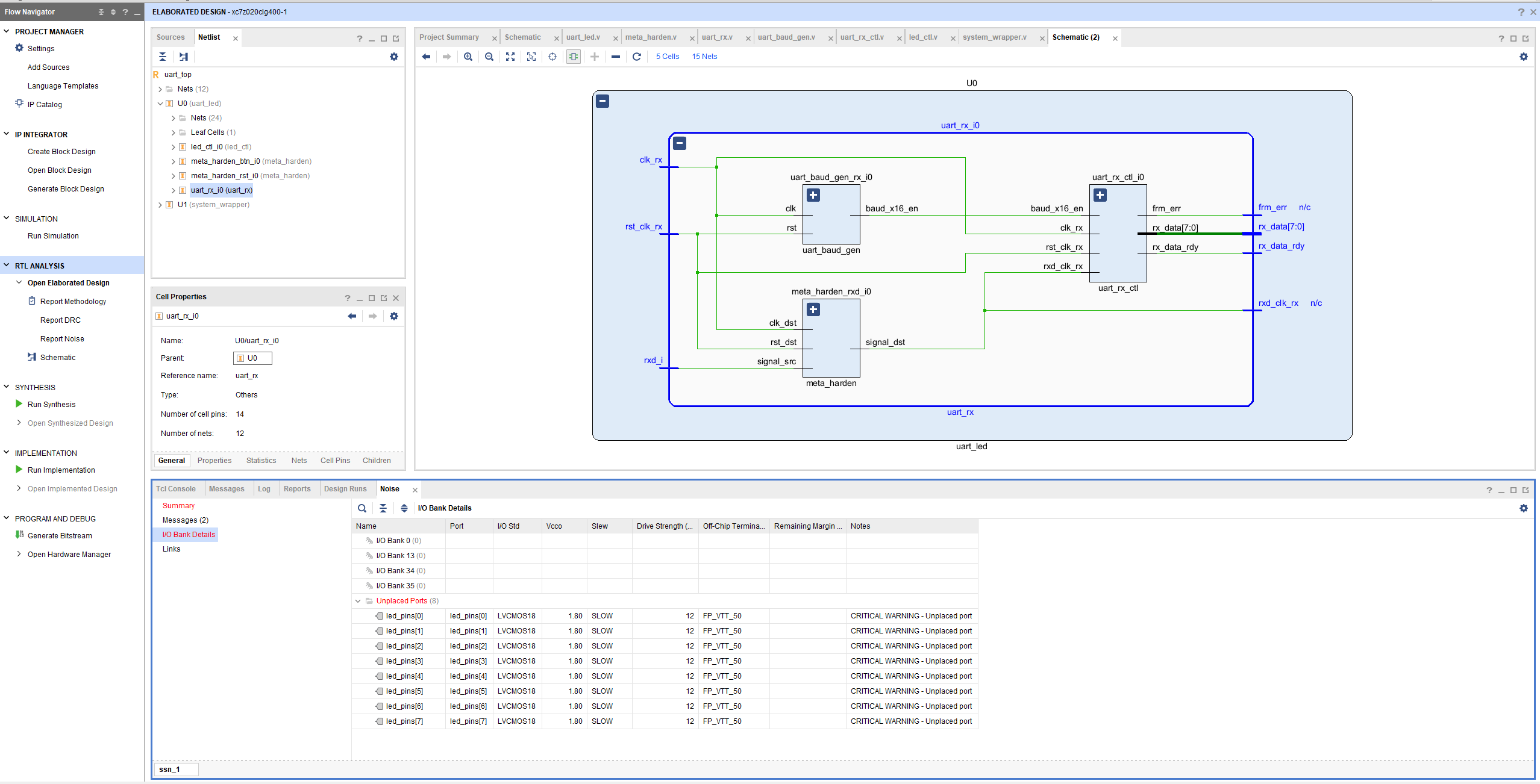Switch to the uart_rx.v tab
Image resolution: width=1540 pixels, height=784 pixels.
[x=716, y=37]
